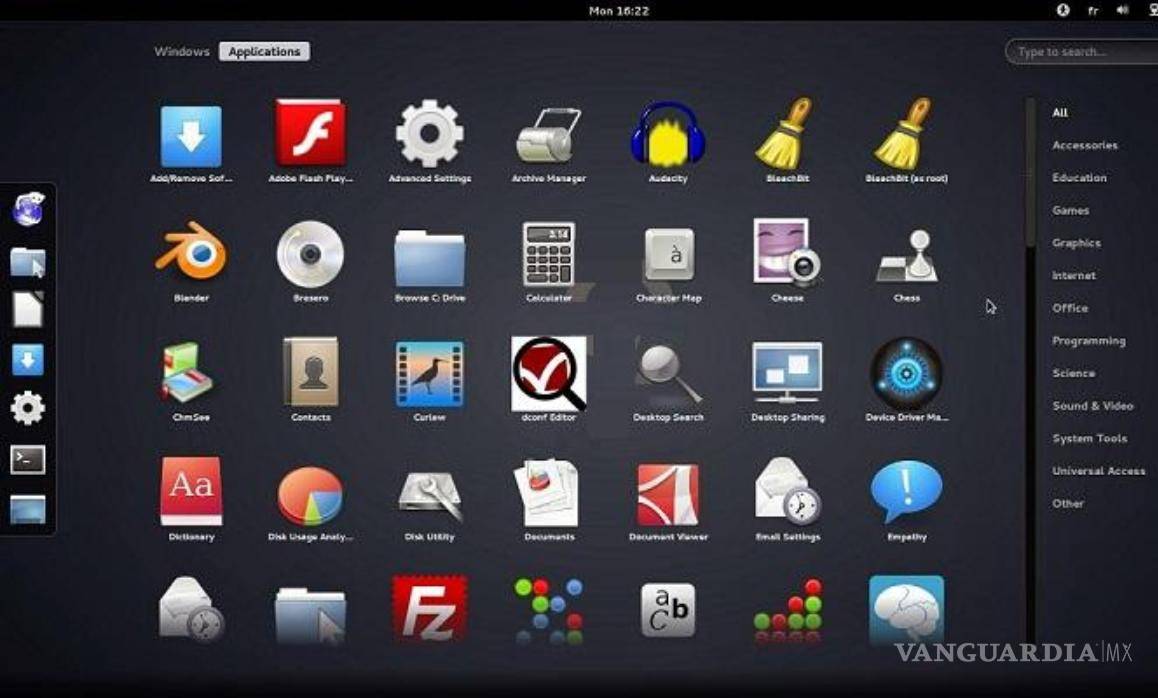Switch to the Windows tab
1158x698 pixels.
[181, 51]
